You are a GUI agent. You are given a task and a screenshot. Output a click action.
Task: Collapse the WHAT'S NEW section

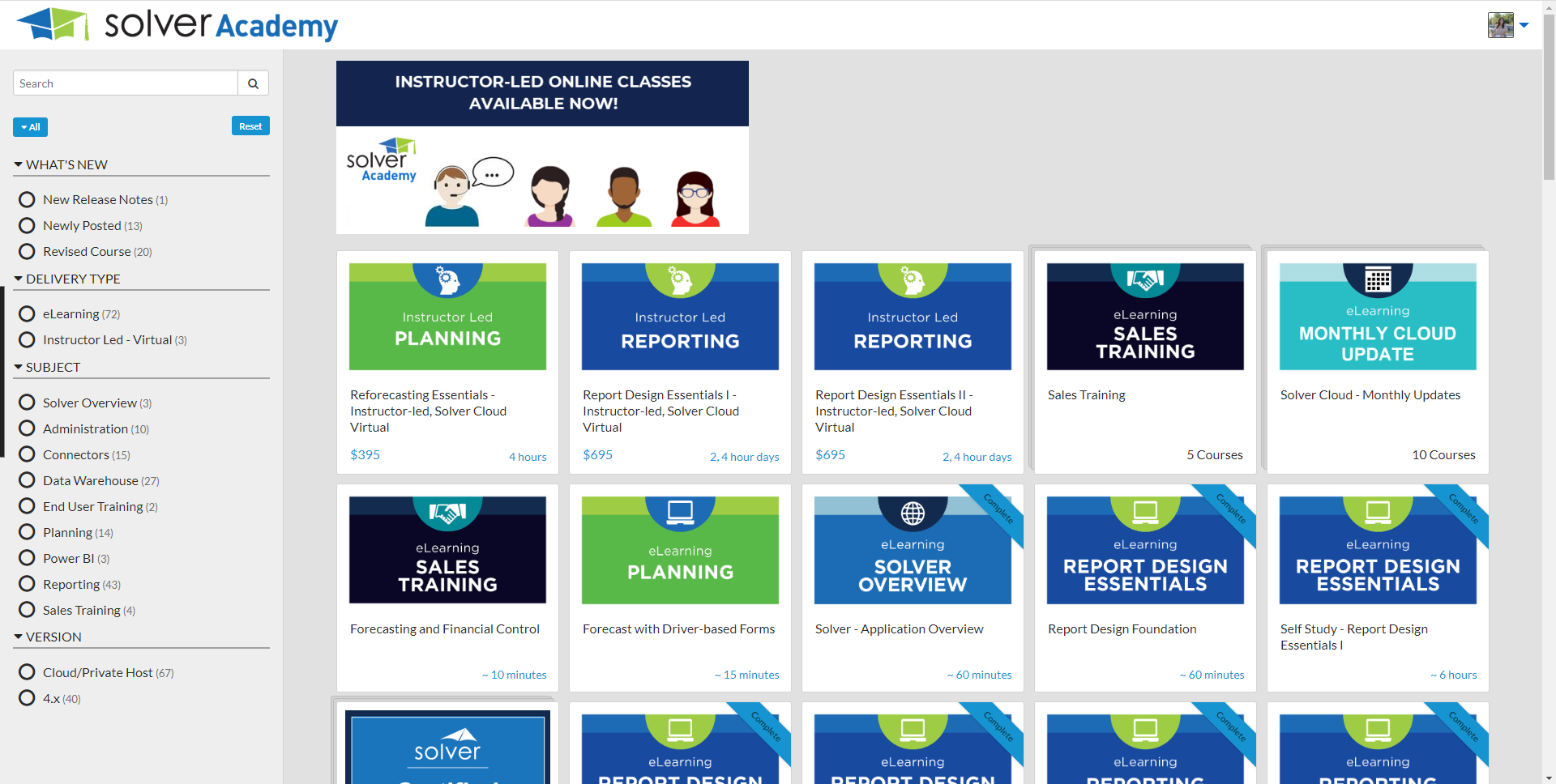(x=19, y=164)
